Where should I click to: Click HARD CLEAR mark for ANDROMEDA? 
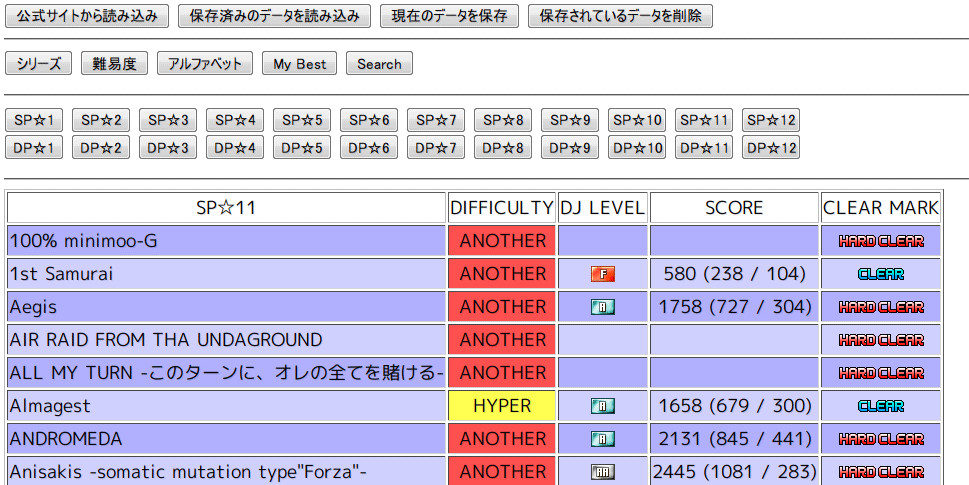(x=881, y=439)
